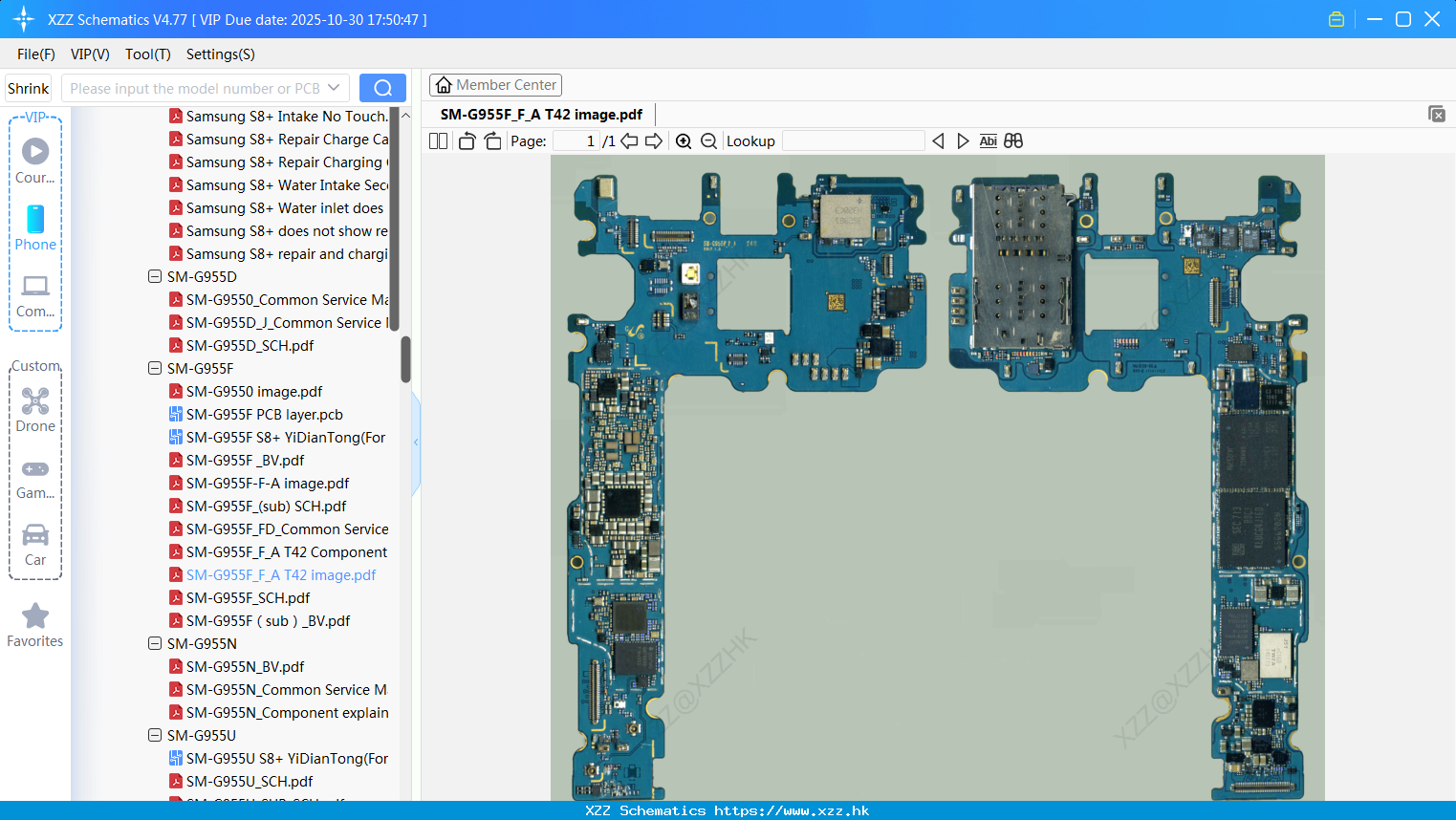This screenshot has height=820, width=1456.
Task: Close the document tabs panel icon
Action: (1437, 114)
